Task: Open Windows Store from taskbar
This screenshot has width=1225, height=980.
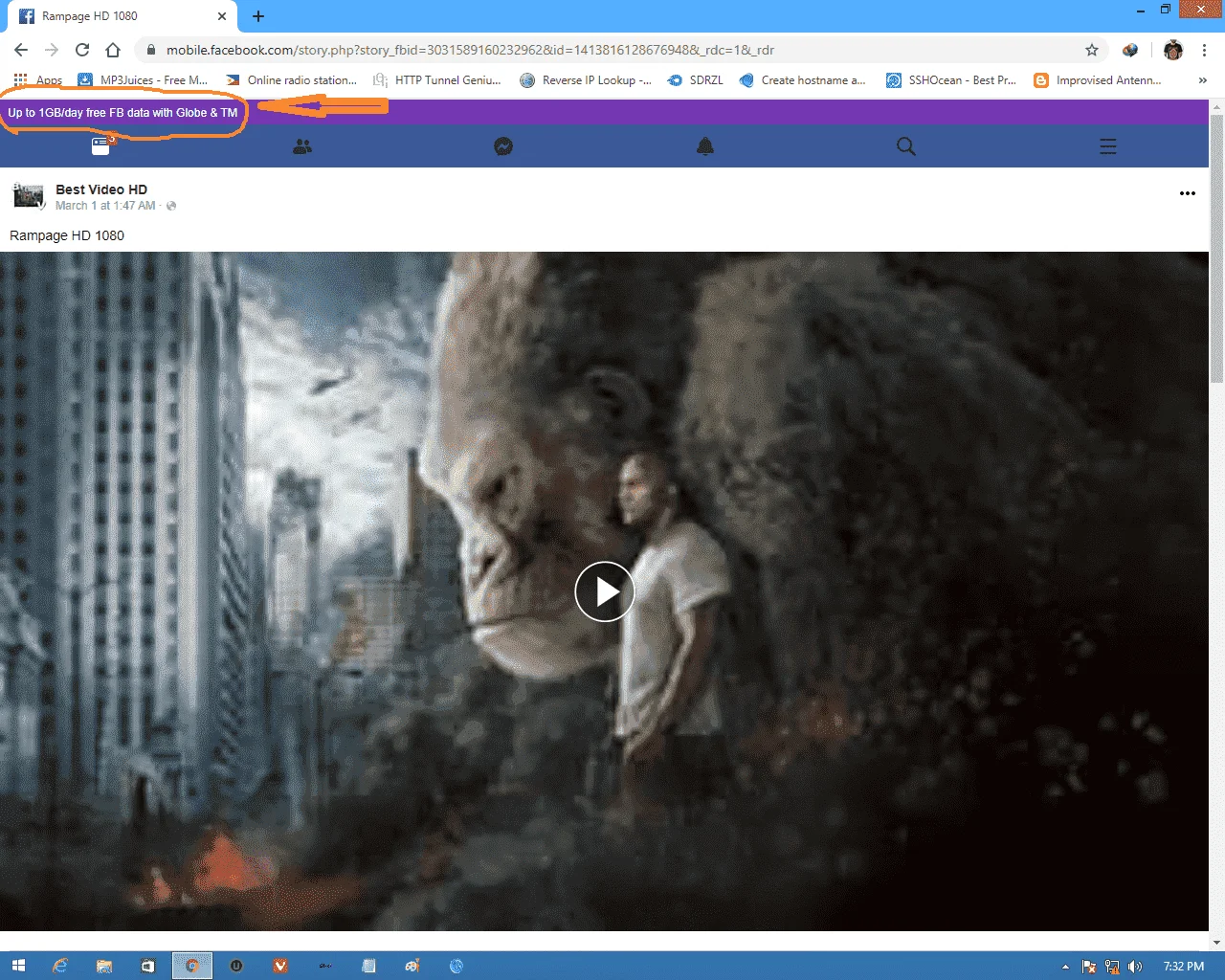Action: [148, 966]
